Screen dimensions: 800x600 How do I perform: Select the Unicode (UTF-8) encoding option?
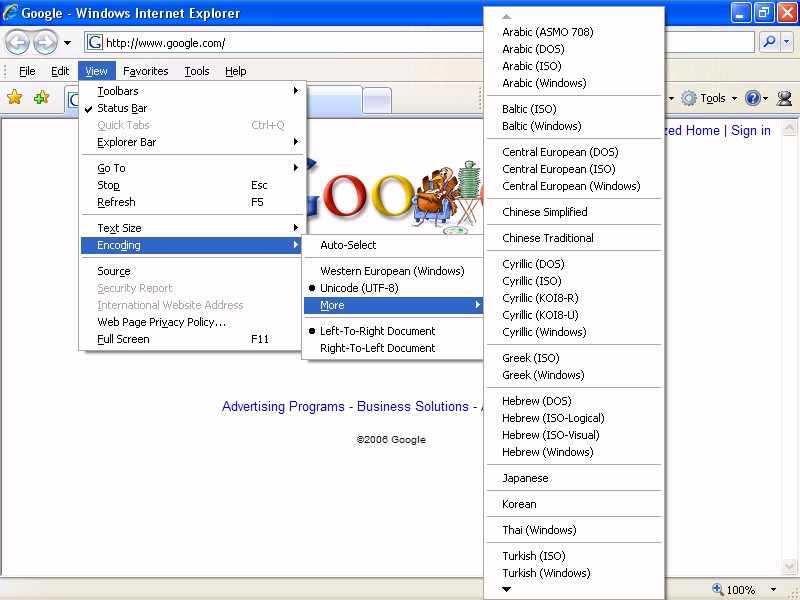(358, 288)
